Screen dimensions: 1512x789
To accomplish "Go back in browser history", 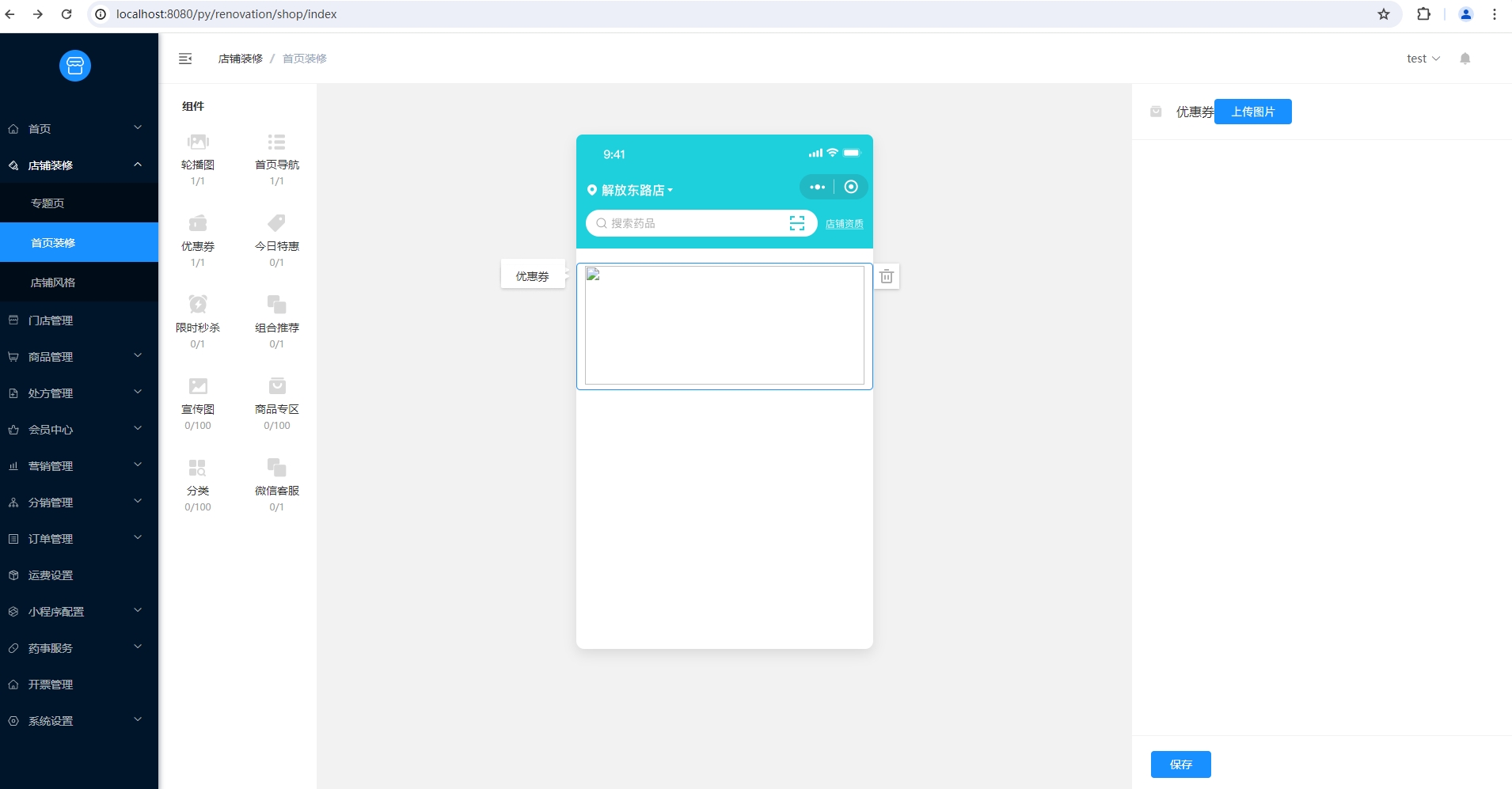I will point(10,14).
